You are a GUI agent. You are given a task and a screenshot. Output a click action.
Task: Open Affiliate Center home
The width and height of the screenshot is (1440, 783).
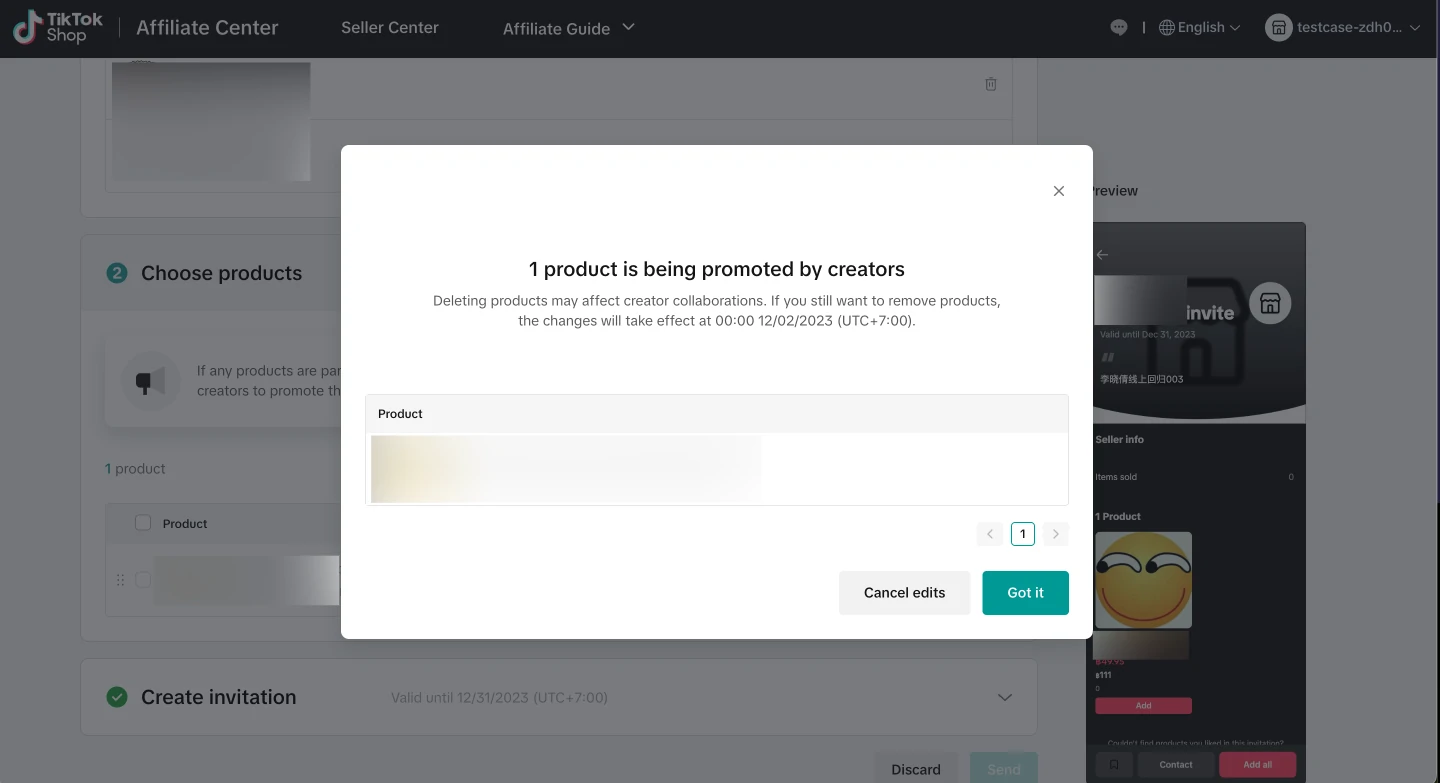pyautogui.click(x=207, y=28)
